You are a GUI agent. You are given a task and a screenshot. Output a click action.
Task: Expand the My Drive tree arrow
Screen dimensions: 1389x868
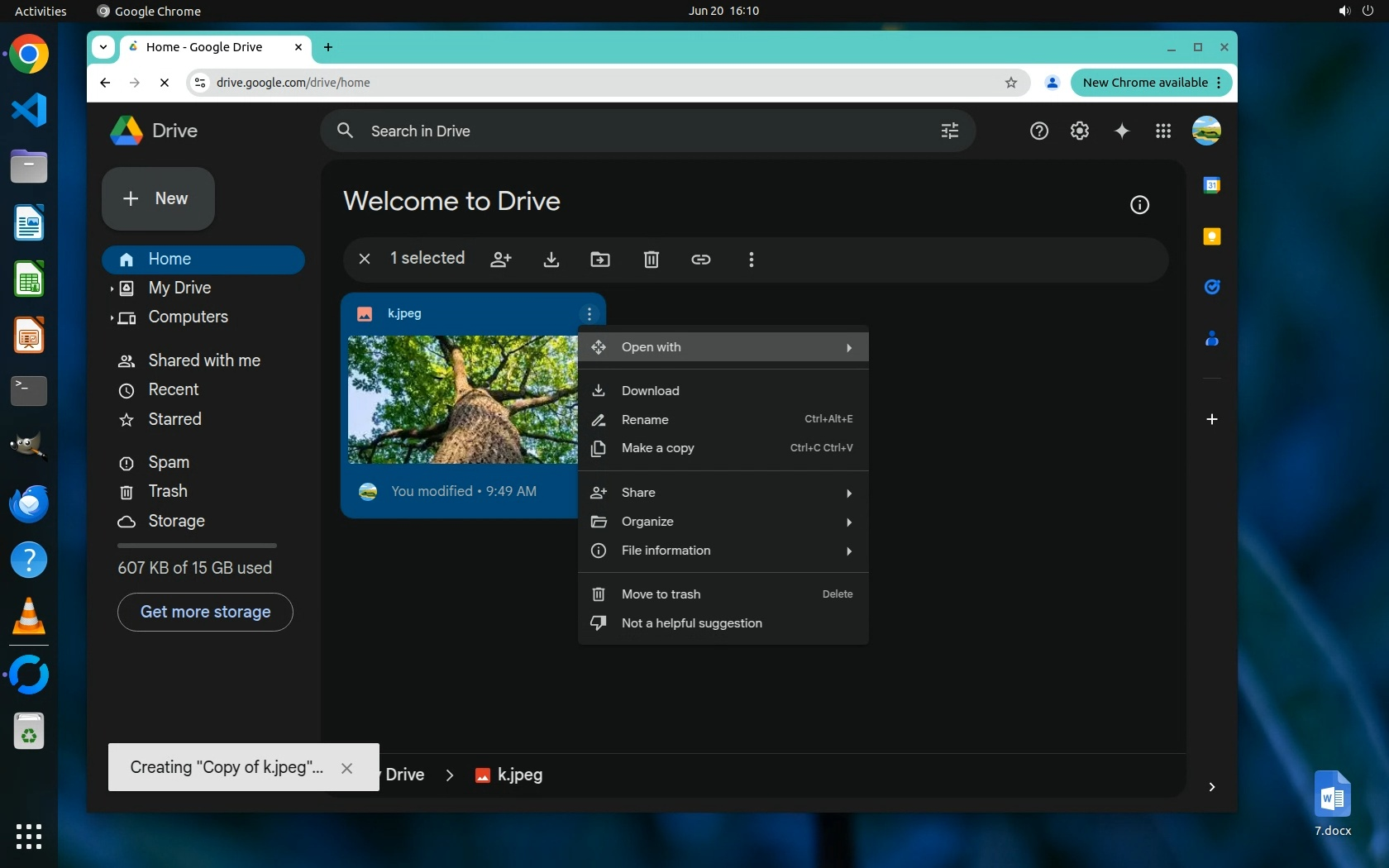point(112,289)
